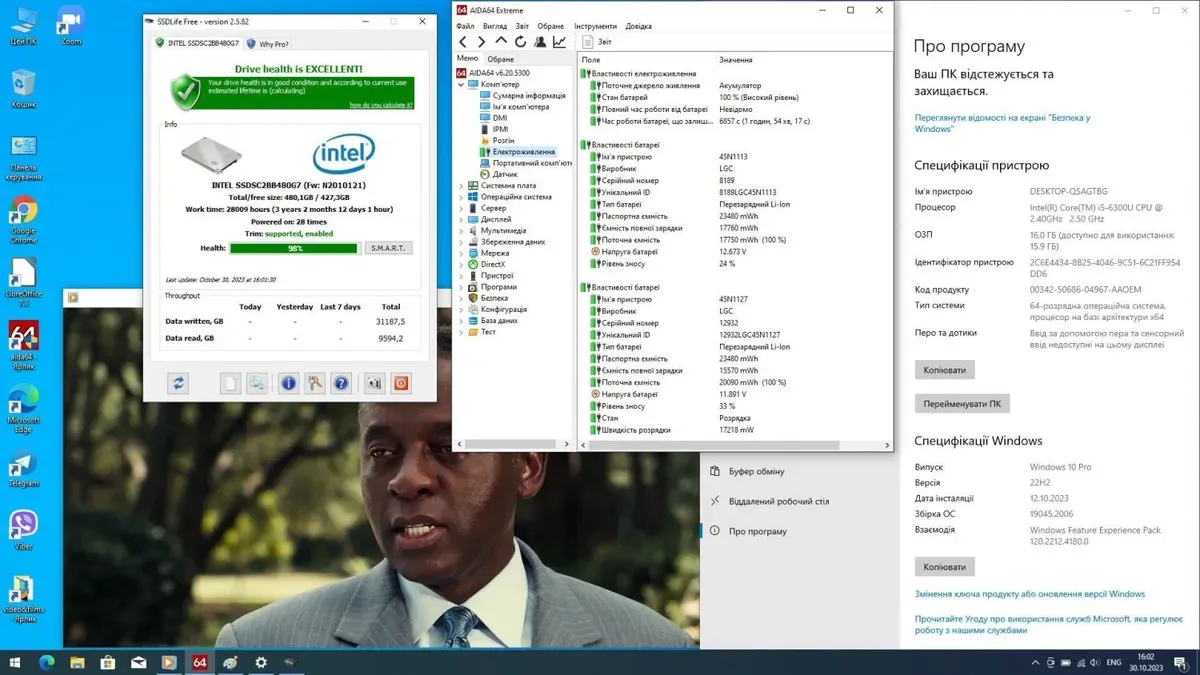Open the 'how do you calculate it?' link
The height and width of the screenshot is (675, 1200).
(380, 105)
